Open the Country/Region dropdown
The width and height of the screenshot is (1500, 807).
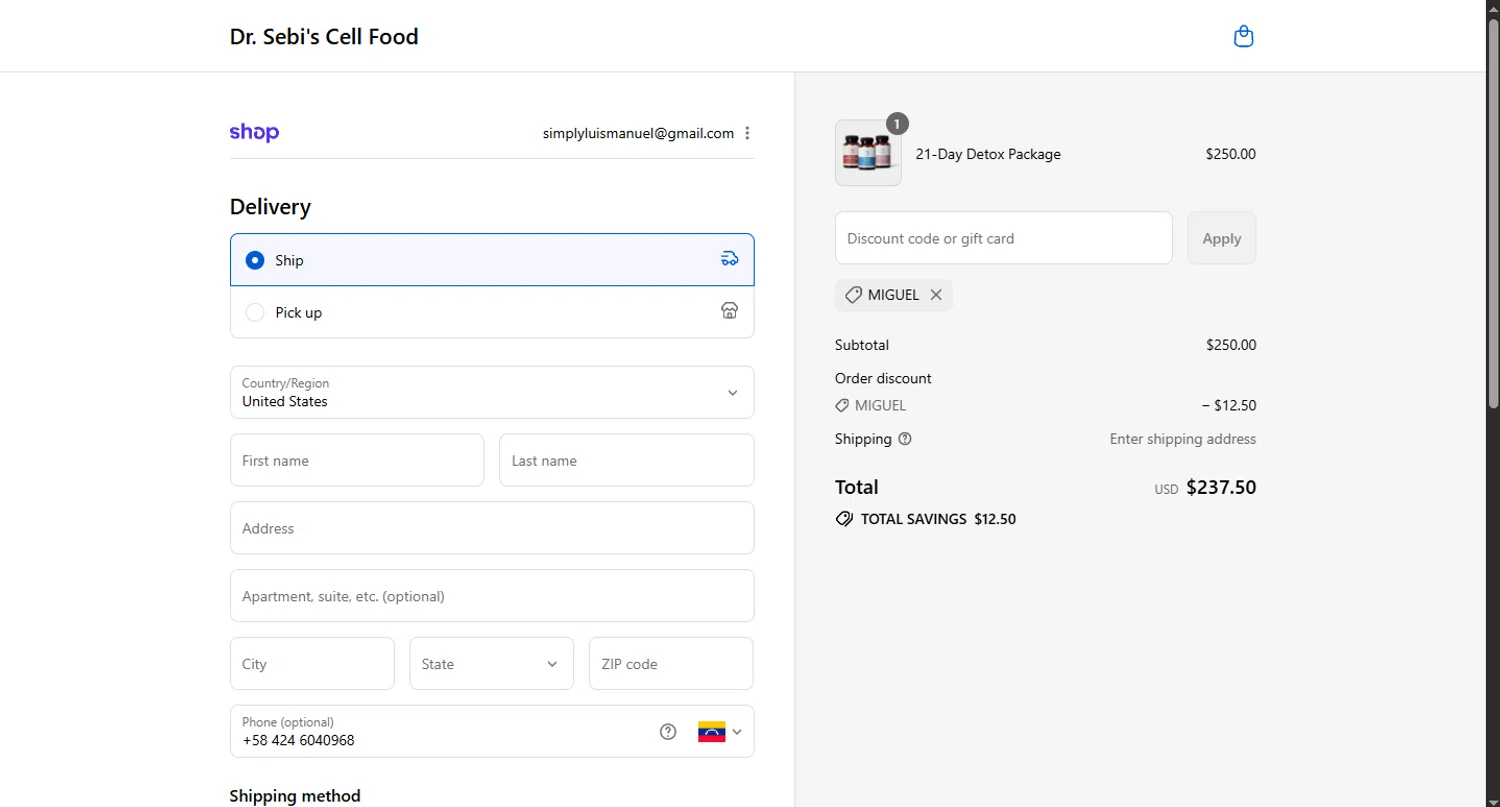point(492,392)
